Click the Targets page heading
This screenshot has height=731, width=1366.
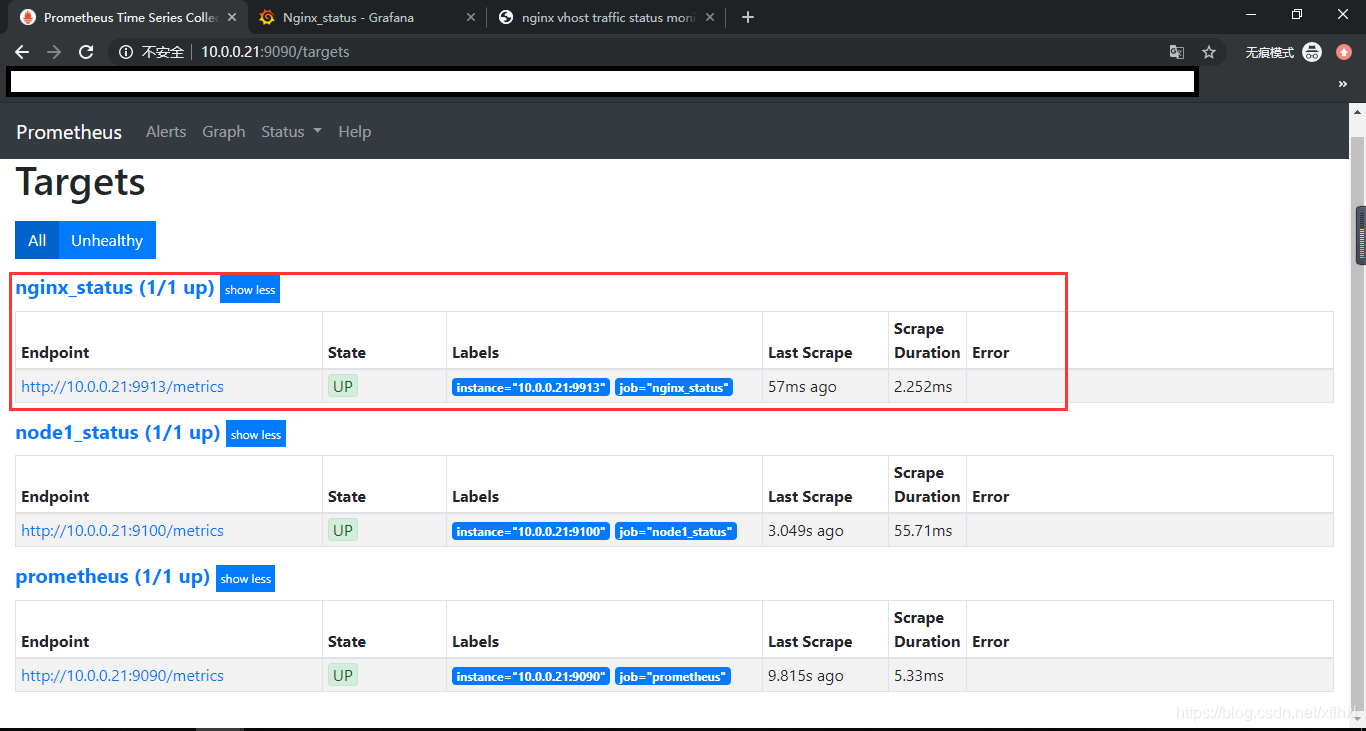[x=81, y=182]
